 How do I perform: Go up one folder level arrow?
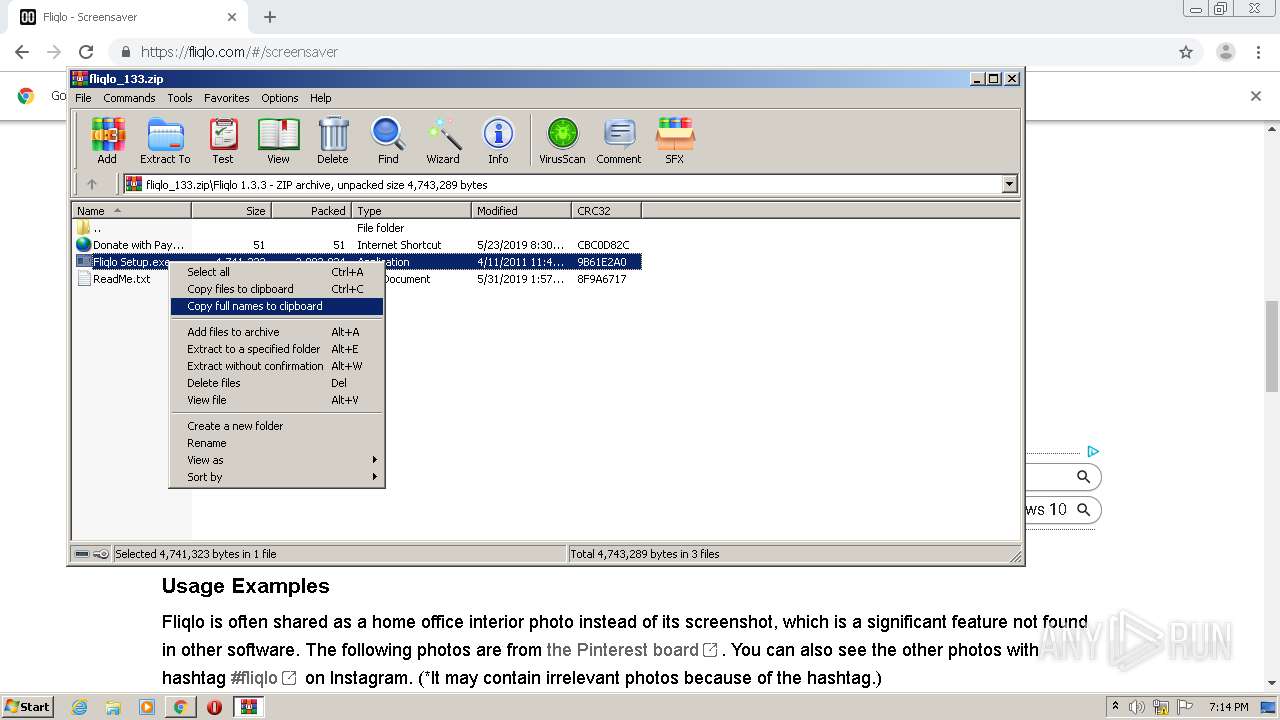pos(92,184)
